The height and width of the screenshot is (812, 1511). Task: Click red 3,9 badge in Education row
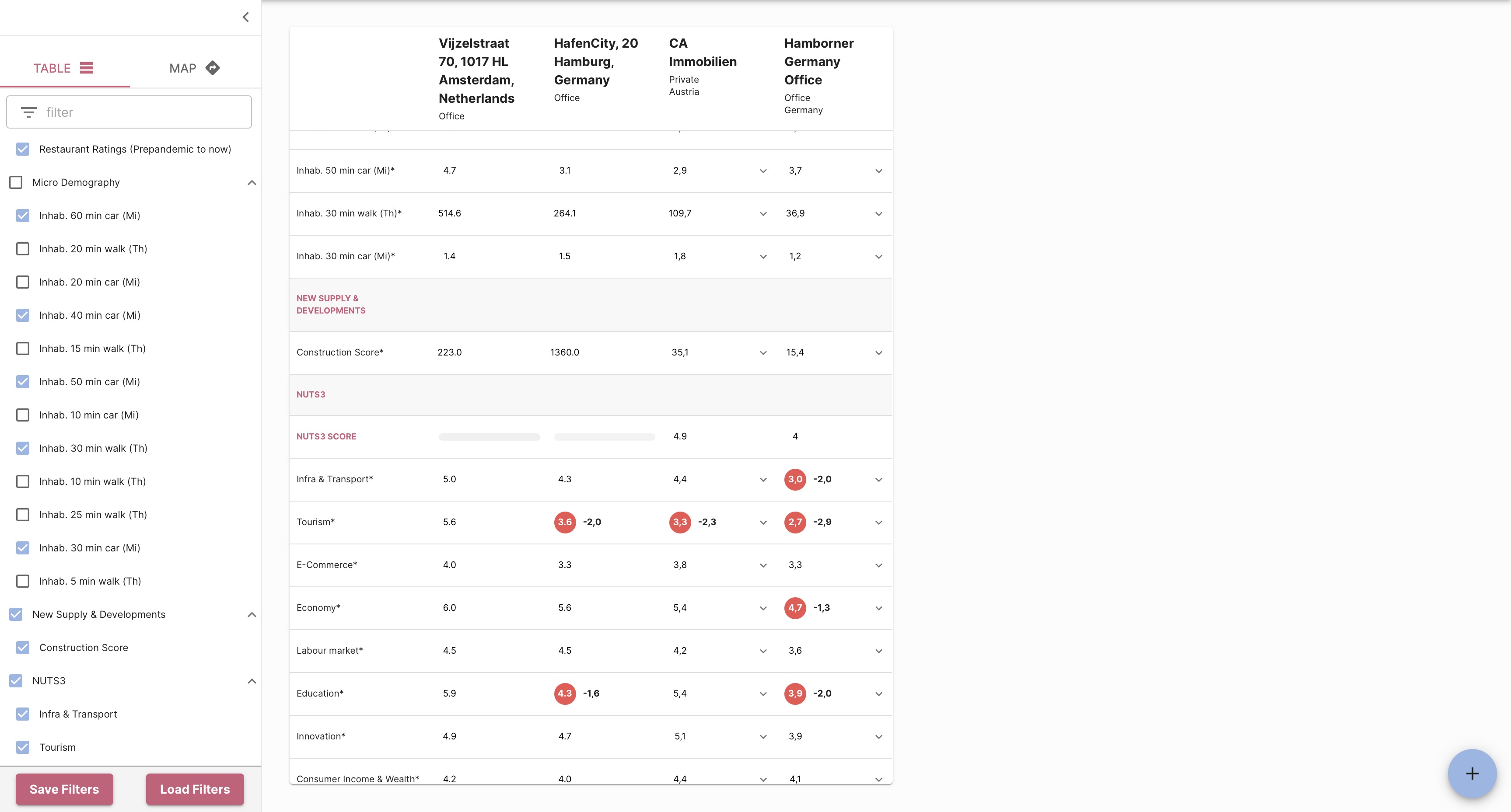pyautogui.click(x=795, y=693)
